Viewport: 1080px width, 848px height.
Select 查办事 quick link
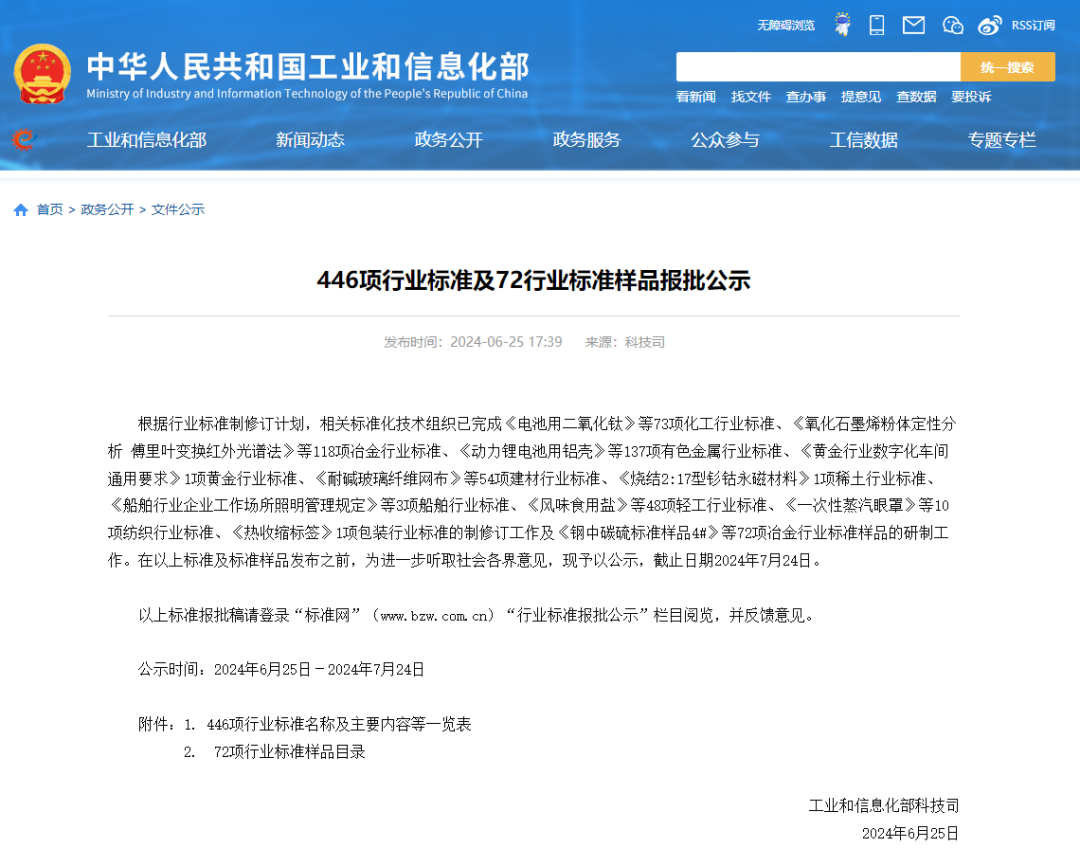806,97
